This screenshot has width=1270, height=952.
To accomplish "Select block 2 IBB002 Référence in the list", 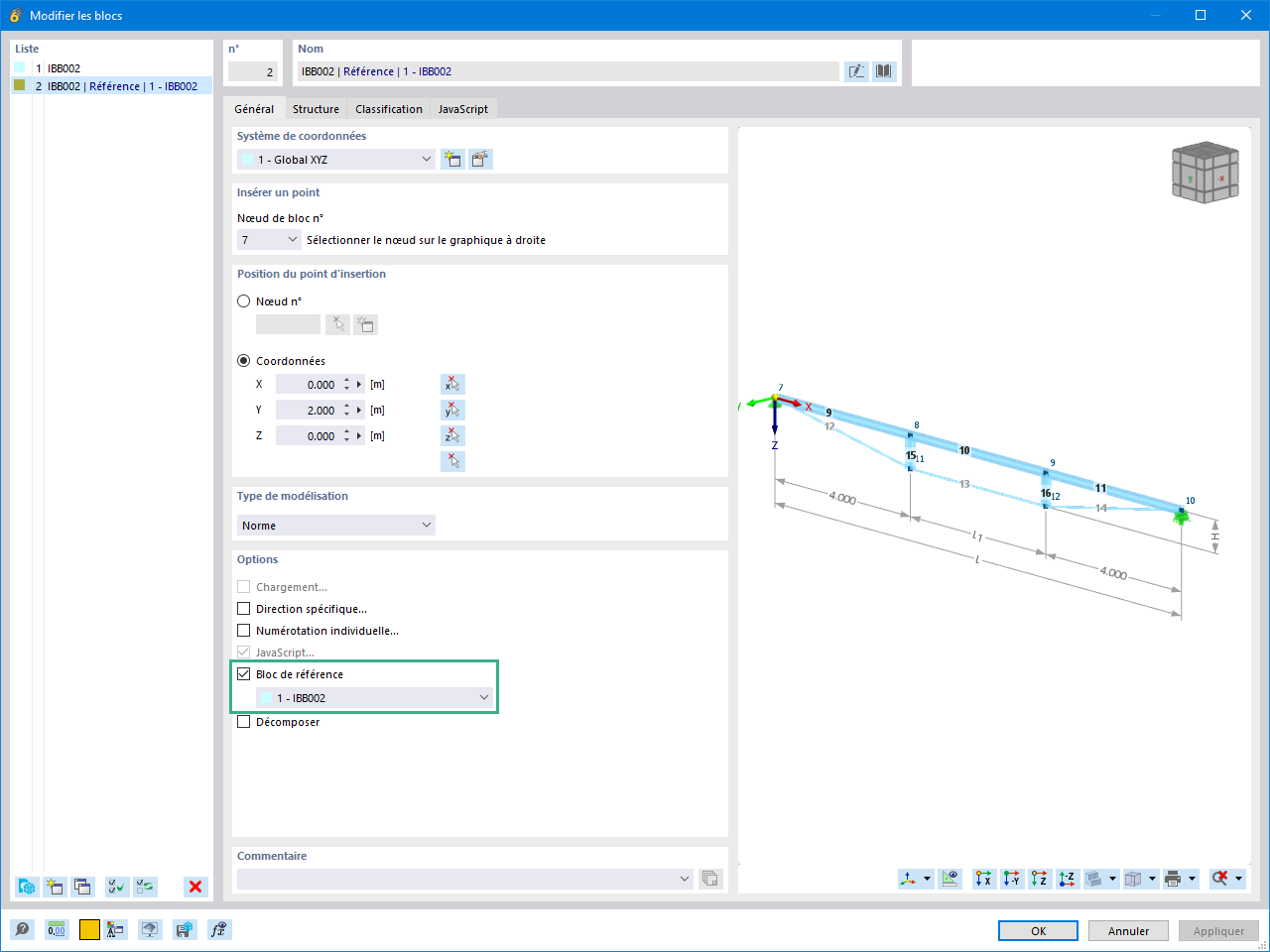I will (x=112, y=86).
